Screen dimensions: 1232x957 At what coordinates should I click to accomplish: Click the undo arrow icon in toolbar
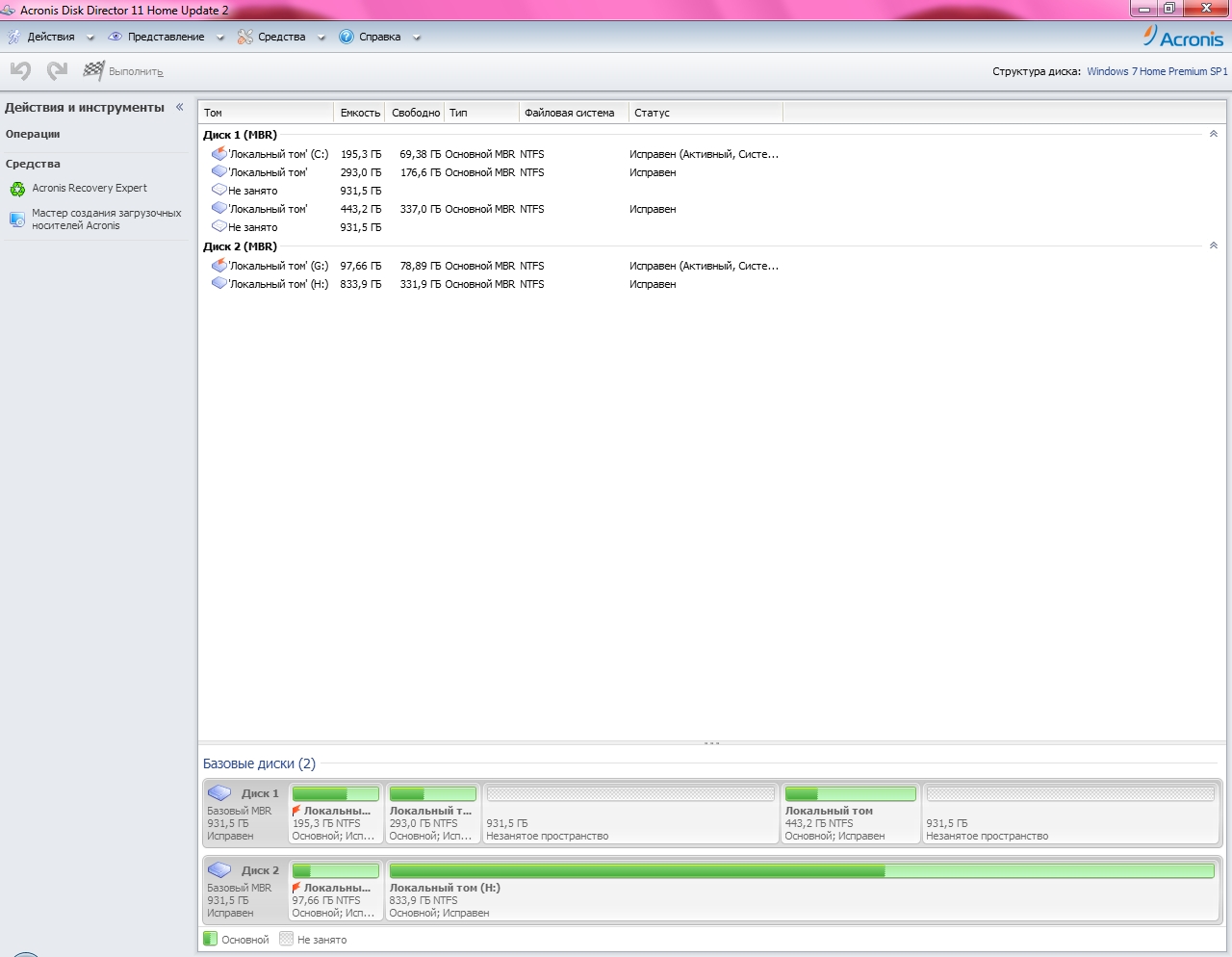tap(20, 70)
